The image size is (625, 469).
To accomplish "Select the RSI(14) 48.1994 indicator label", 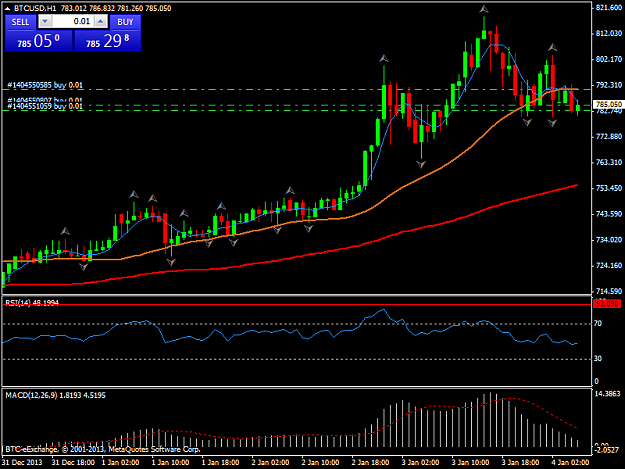I will coord(32,303).
